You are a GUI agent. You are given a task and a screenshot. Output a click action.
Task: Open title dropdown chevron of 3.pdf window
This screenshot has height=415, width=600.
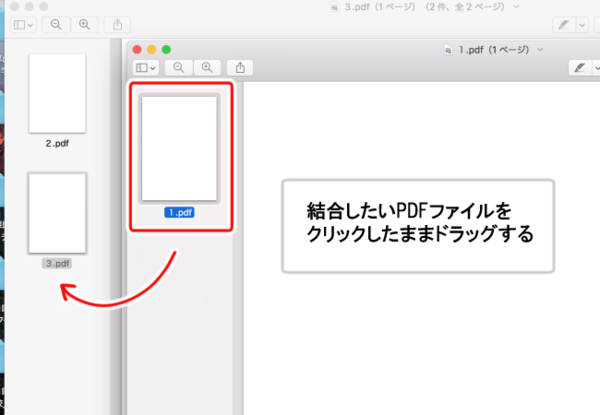tap(516, 7)
